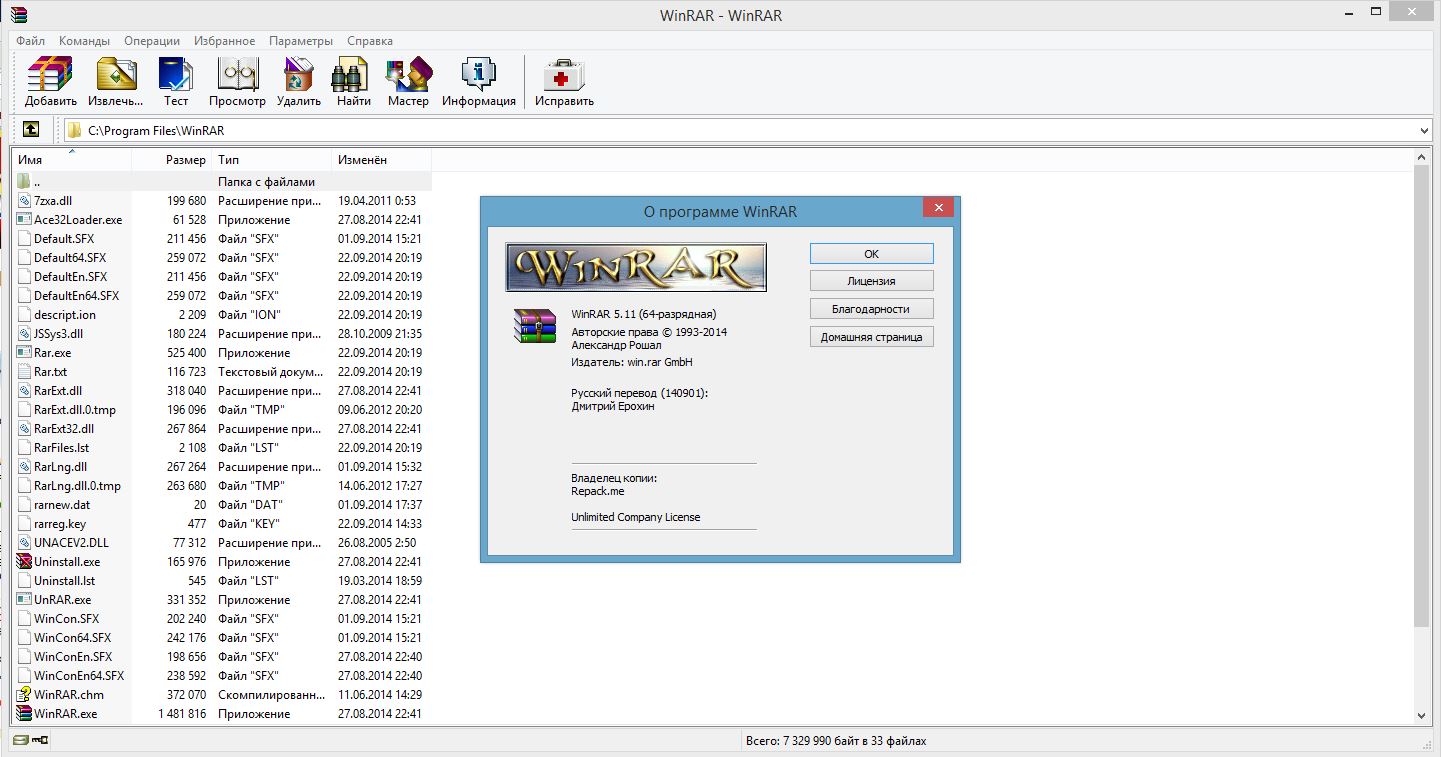Go up one folder level icon
1441x757 pixels.
31,129
